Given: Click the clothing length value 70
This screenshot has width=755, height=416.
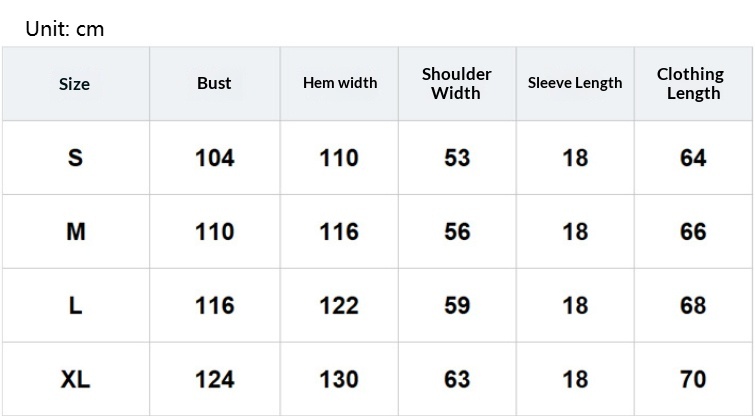Looking at the screenshot, I should pos(693,379).
